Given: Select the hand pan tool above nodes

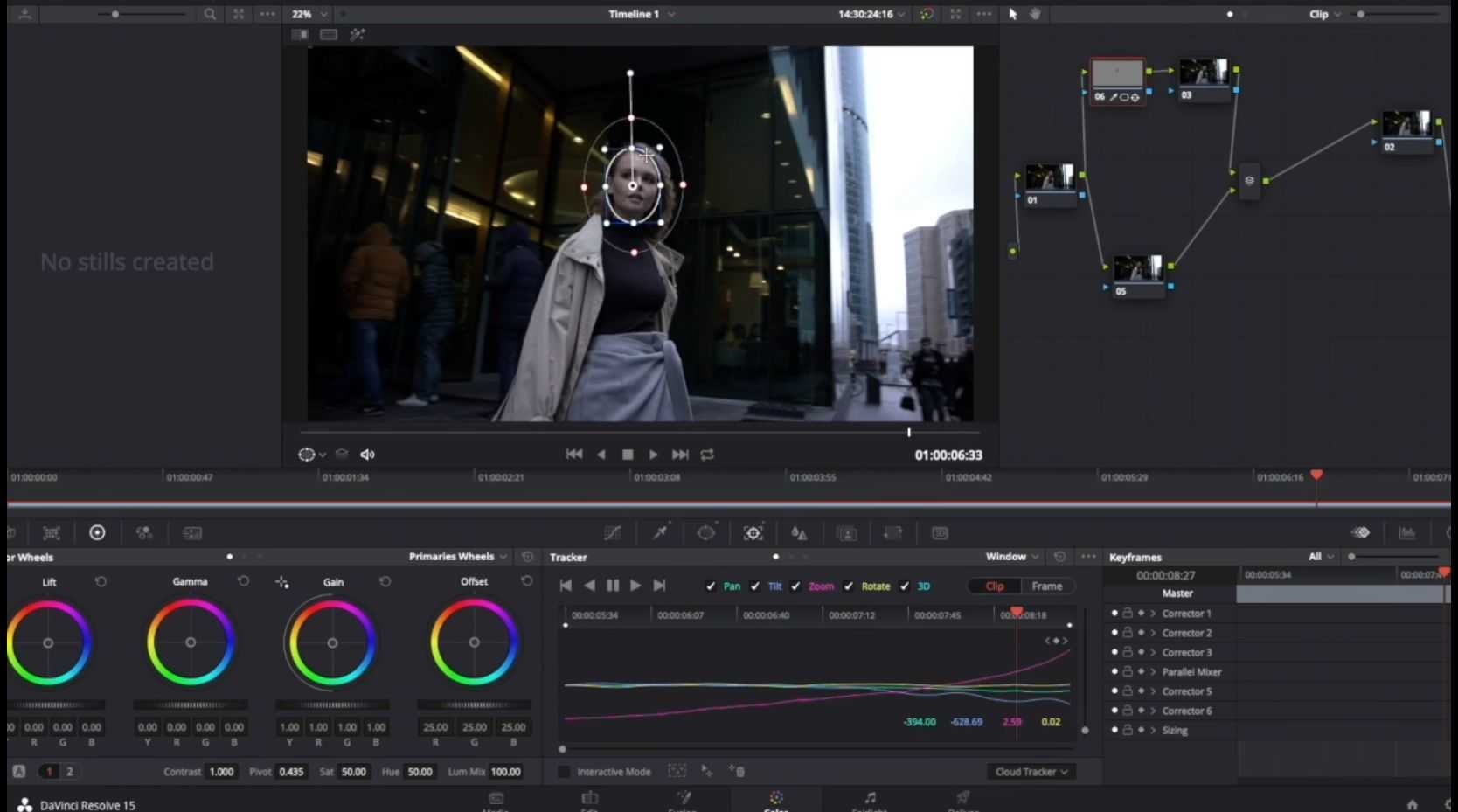Looking at the screenshot, I should point(1036,14).
